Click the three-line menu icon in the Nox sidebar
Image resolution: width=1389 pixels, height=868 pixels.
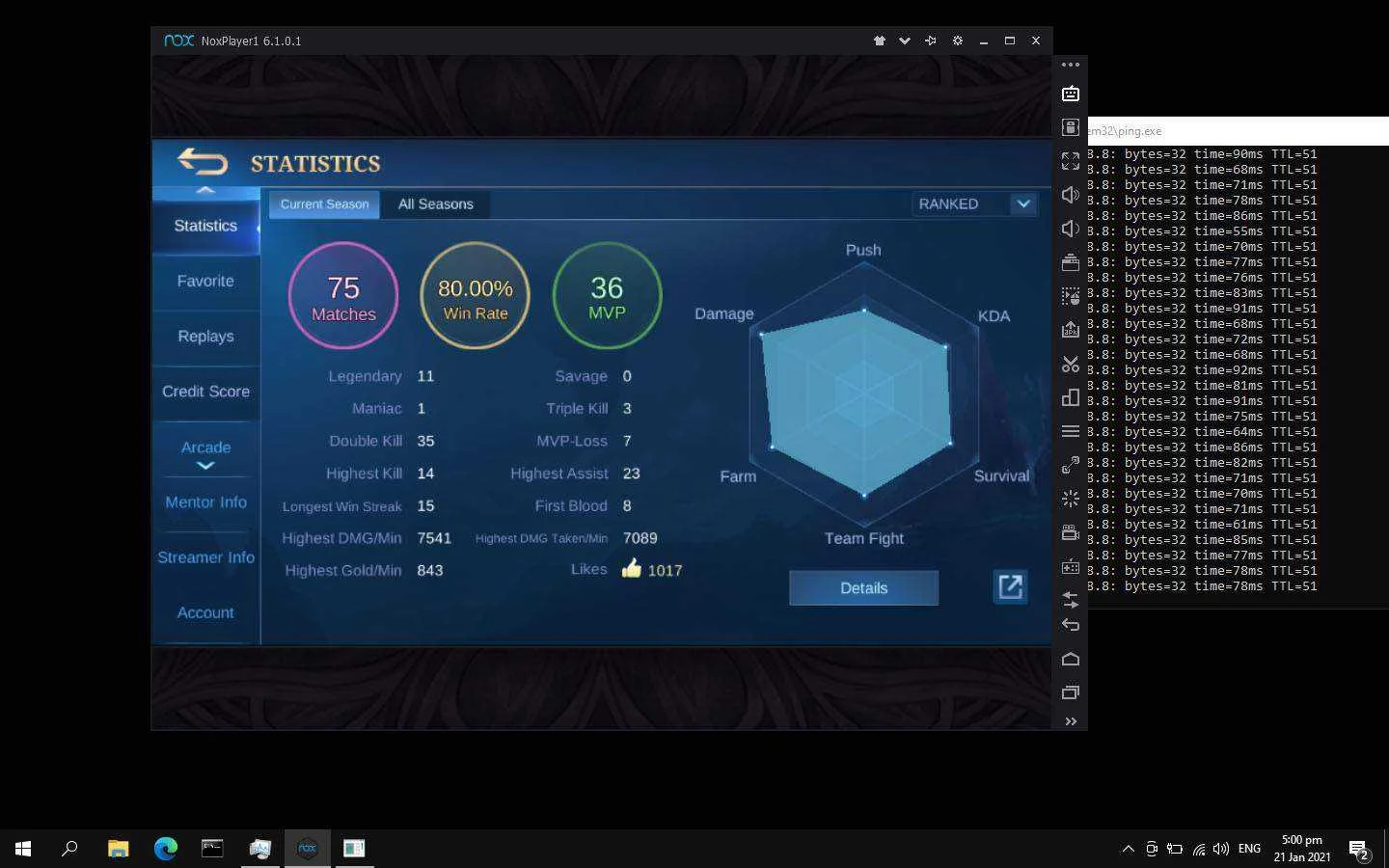1071,431
